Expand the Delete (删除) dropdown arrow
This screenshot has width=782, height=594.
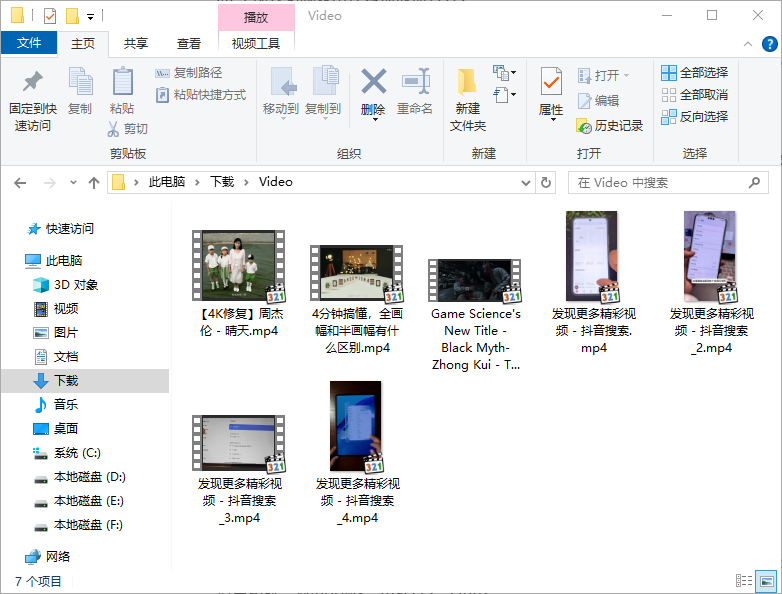(x=375, y=120)
